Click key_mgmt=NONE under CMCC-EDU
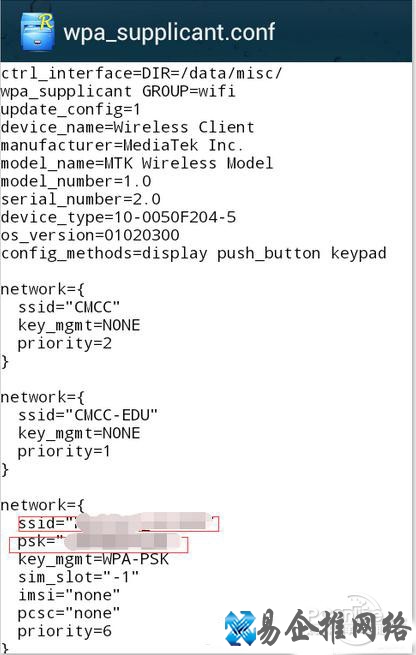The height and width of the screenshot is (655, 416). (x=79, y=434)
